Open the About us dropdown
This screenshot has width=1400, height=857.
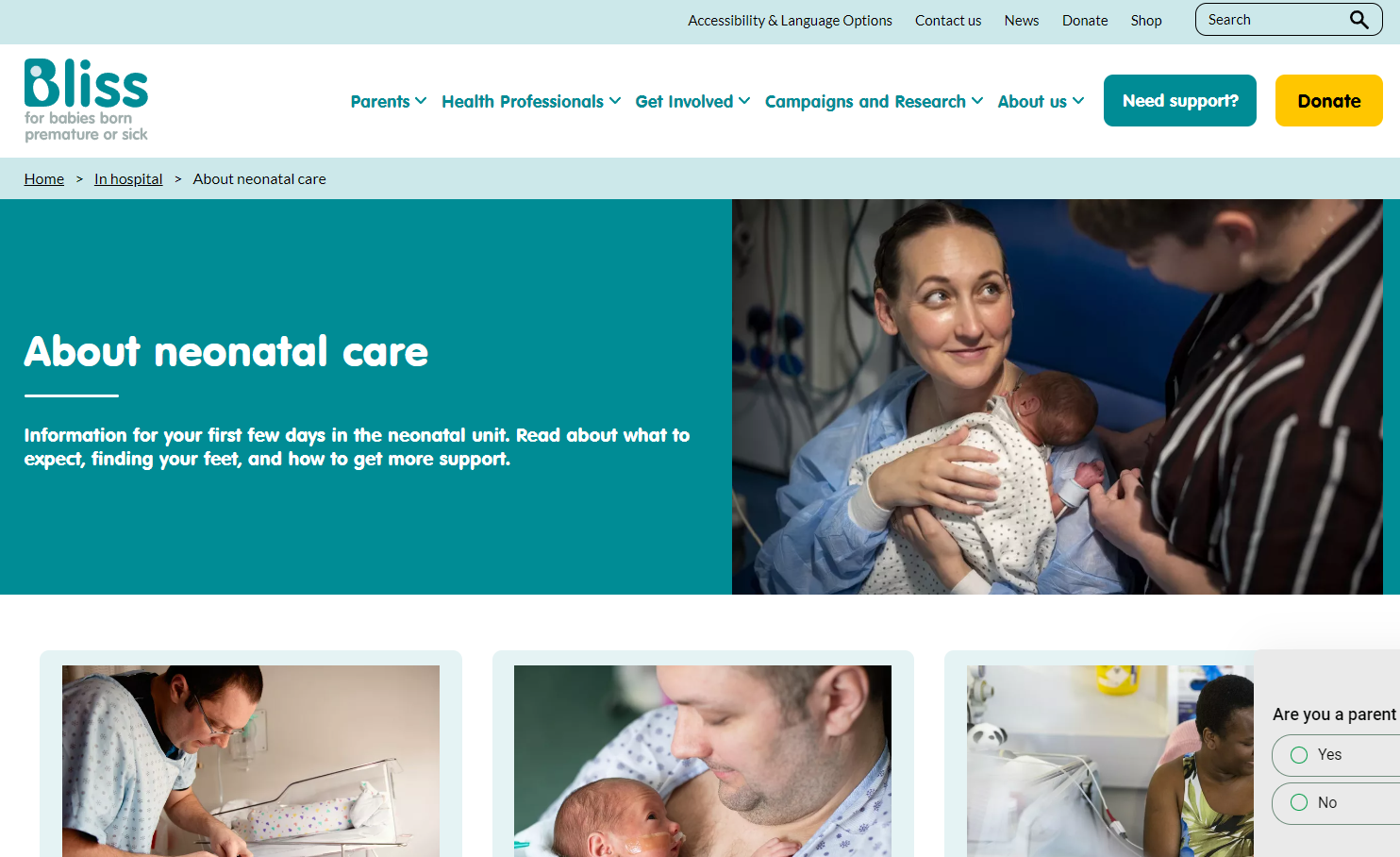pyautogui.click(x=1041, y=101)
